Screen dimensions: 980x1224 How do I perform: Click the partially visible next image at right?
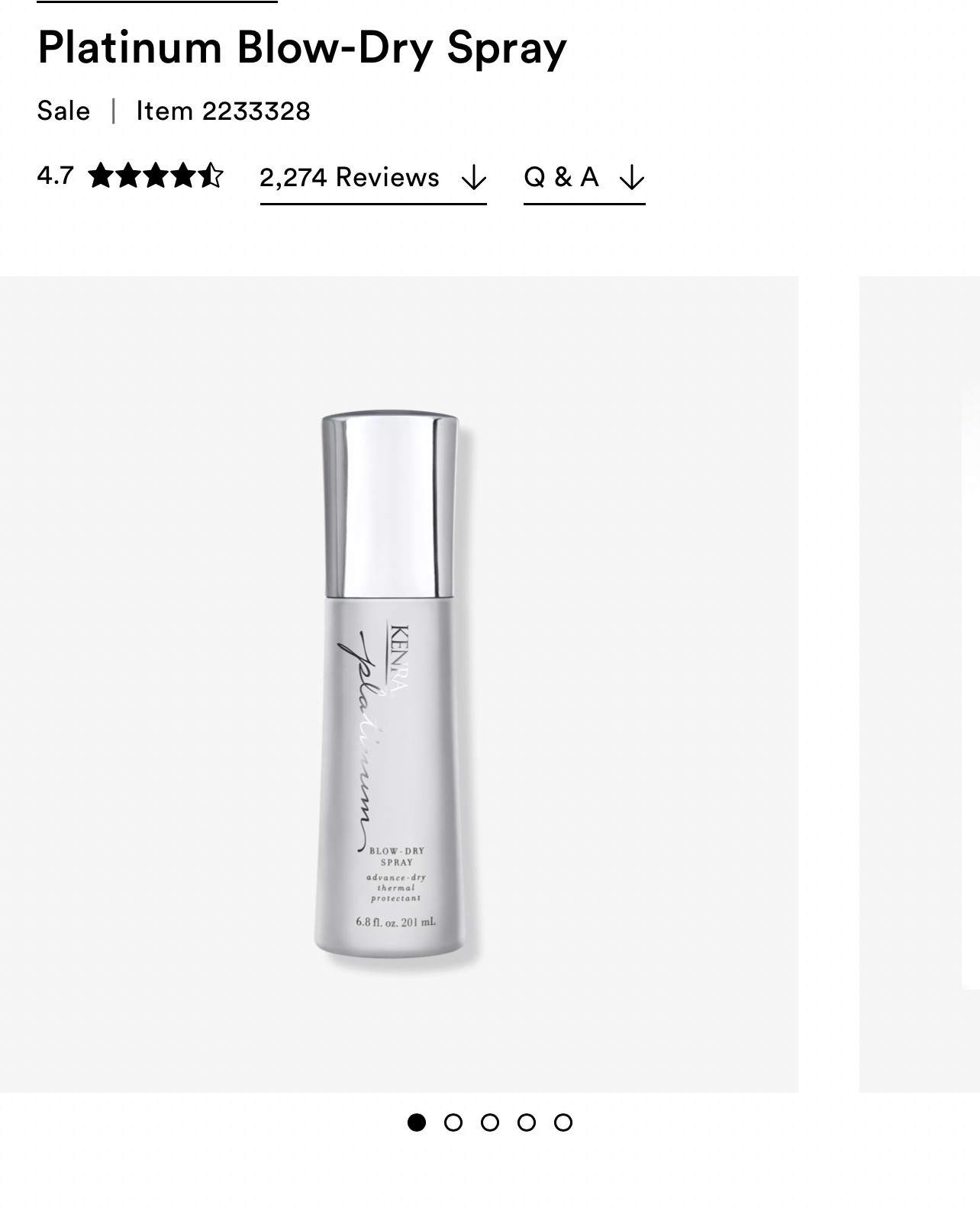pyautogui.click(x=920, y=683)
